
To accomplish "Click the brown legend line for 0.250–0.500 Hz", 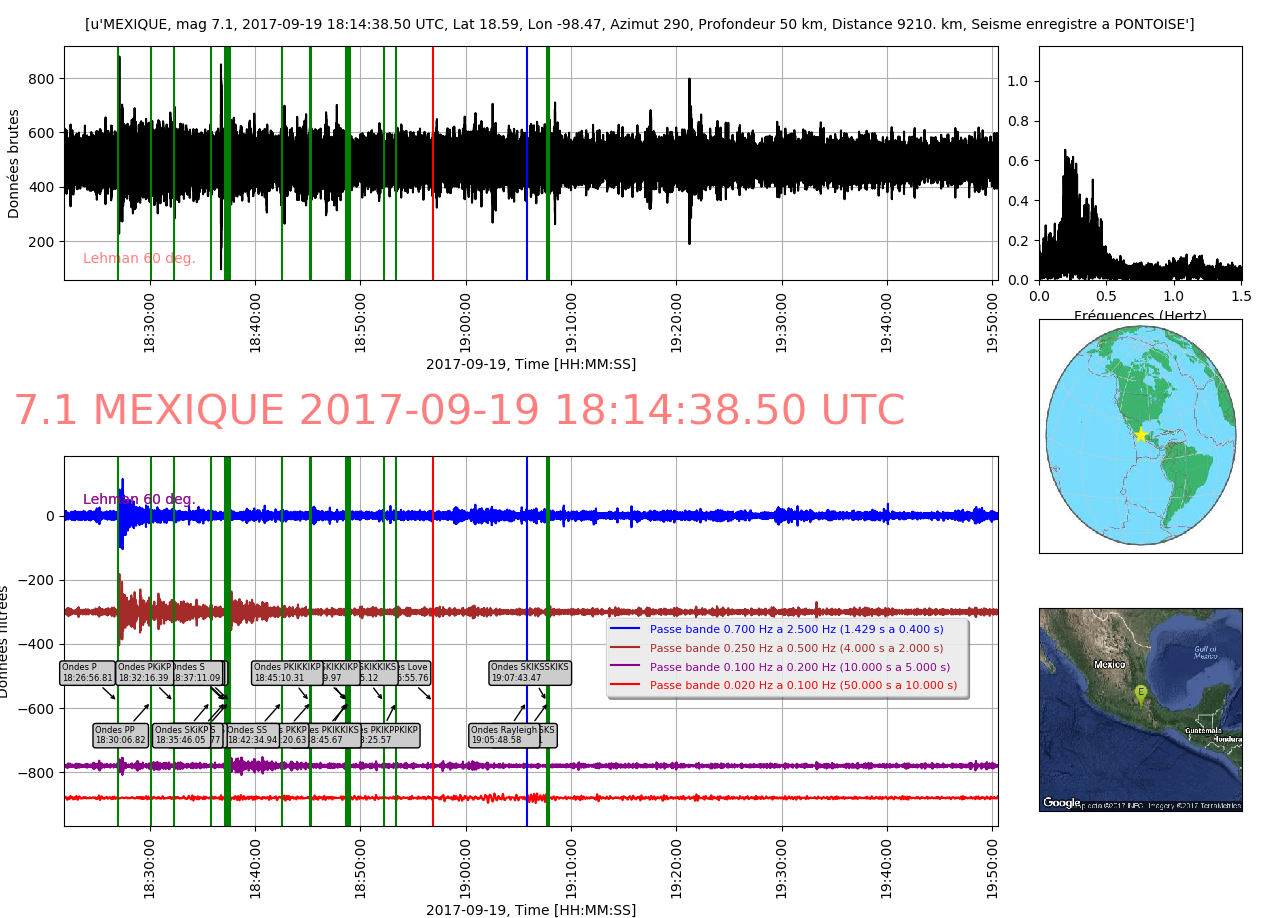I will click(625, 648).
